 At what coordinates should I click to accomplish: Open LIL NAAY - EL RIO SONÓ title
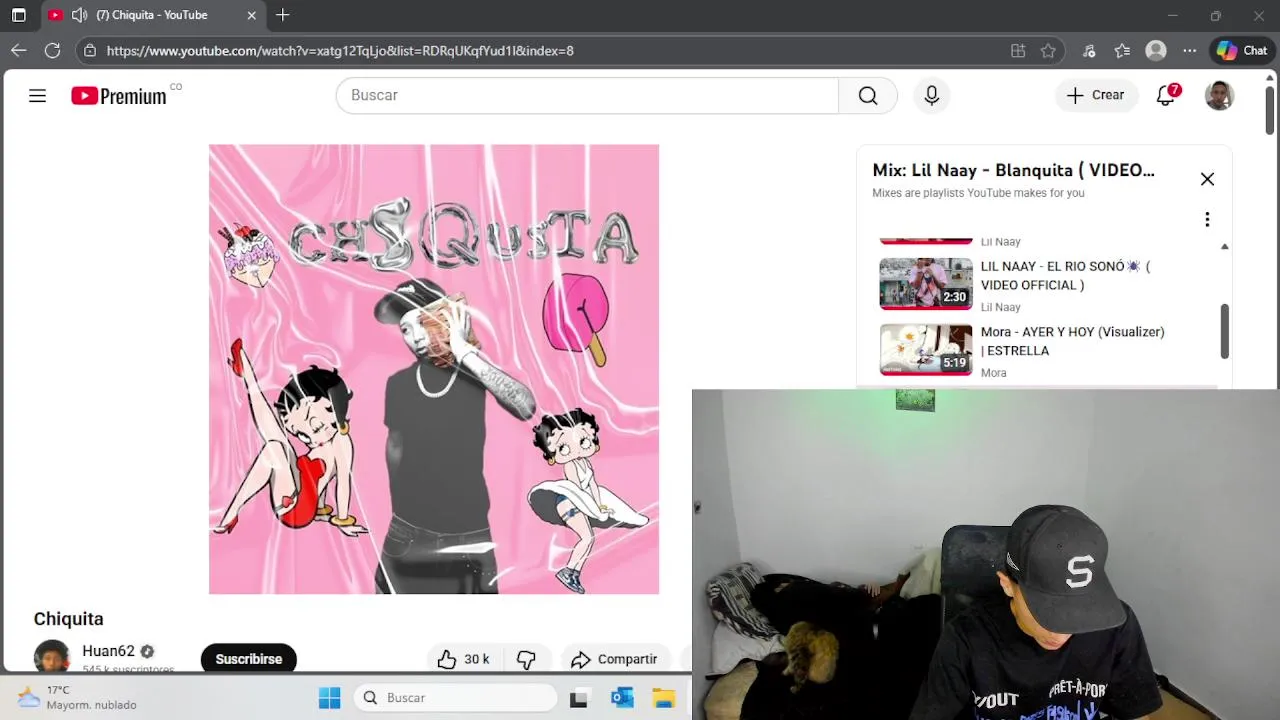[1065, 276]
